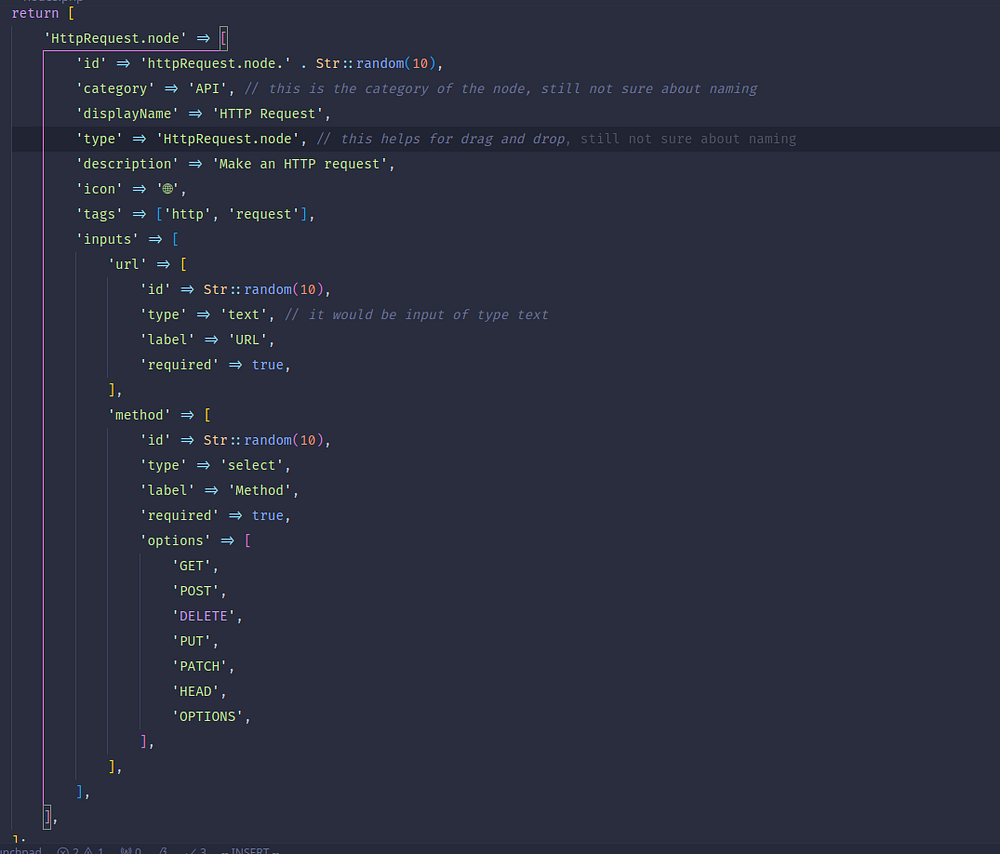The width and height of the screenshot is (1000, 854).
Task: Click the 'DELETE' option string
Action: point(203,616)
